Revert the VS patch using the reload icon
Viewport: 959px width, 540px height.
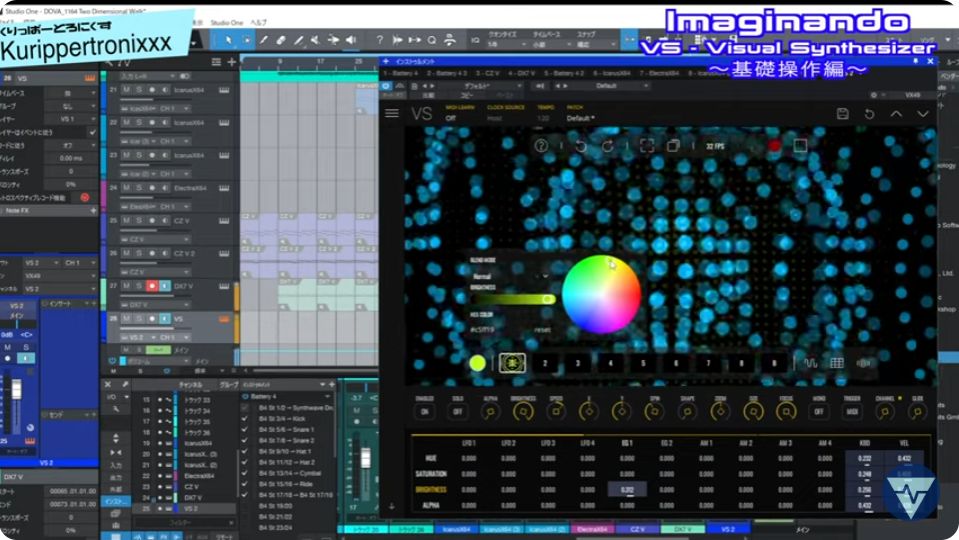(x=869, y=114)
